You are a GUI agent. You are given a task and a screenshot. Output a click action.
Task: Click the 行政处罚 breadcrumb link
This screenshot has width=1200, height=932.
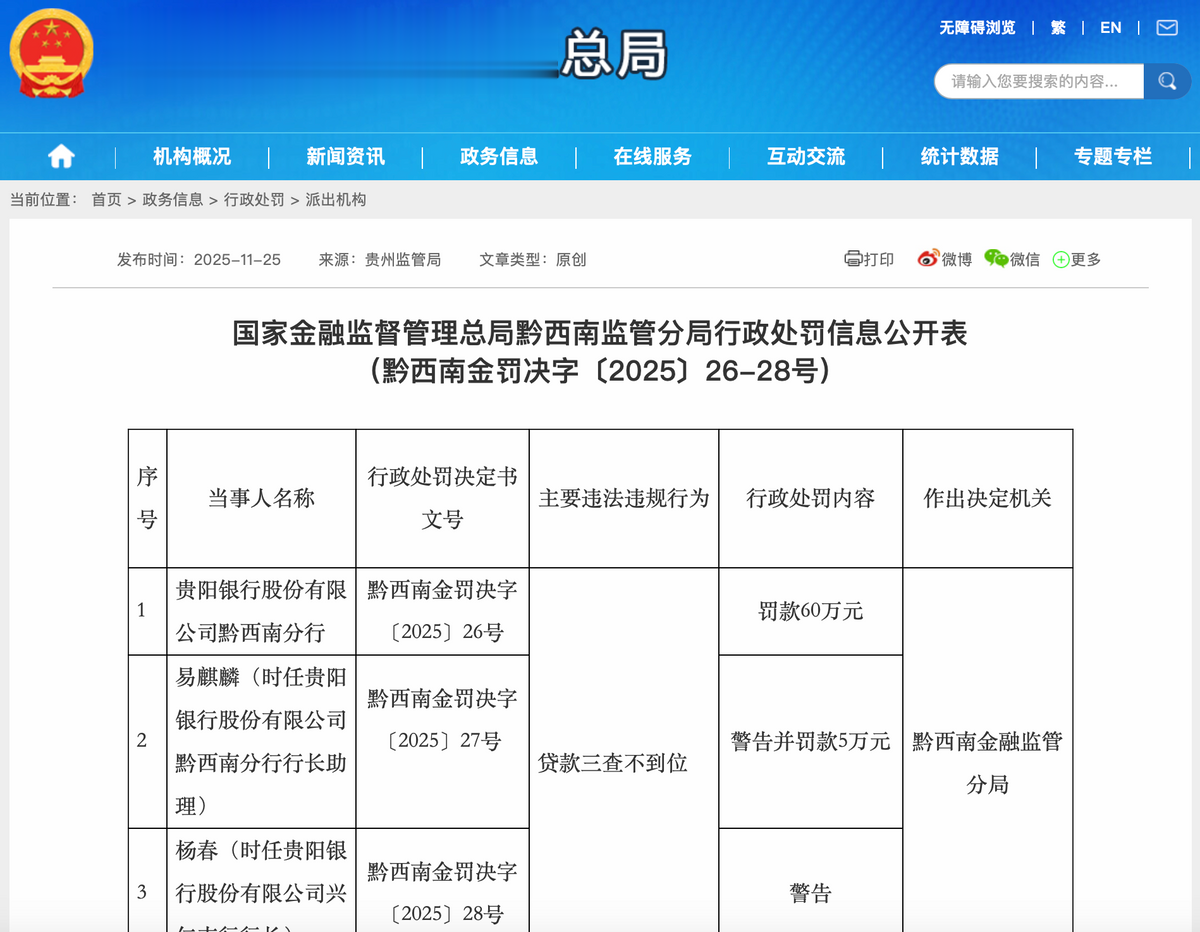coord(254,200)
